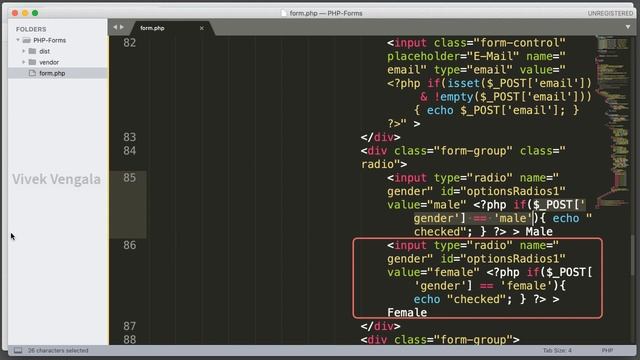The width and height of the screenshot is (640, 360).
Task: Click line number 84 in gutter
Action: (129, 151)
